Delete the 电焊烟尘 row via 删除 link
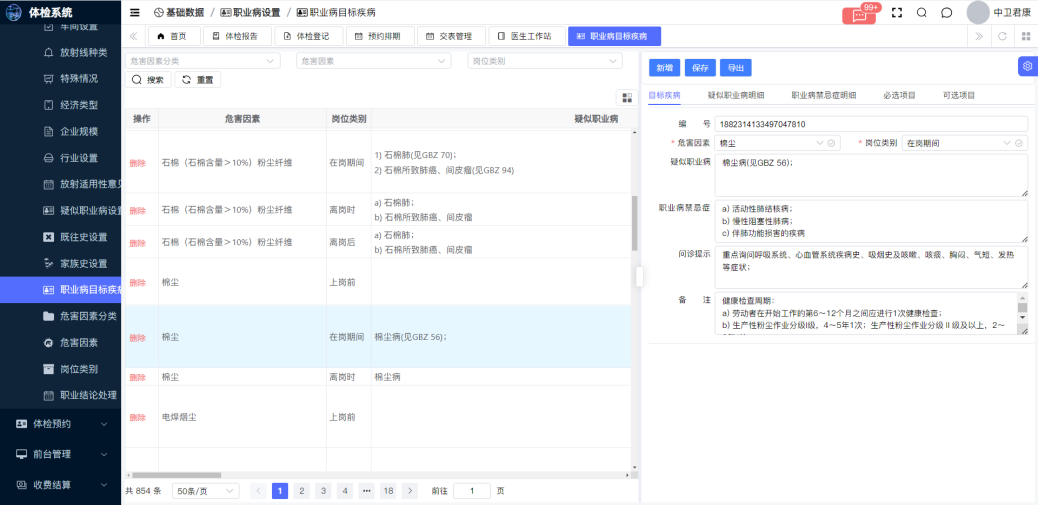 [138, 417]
